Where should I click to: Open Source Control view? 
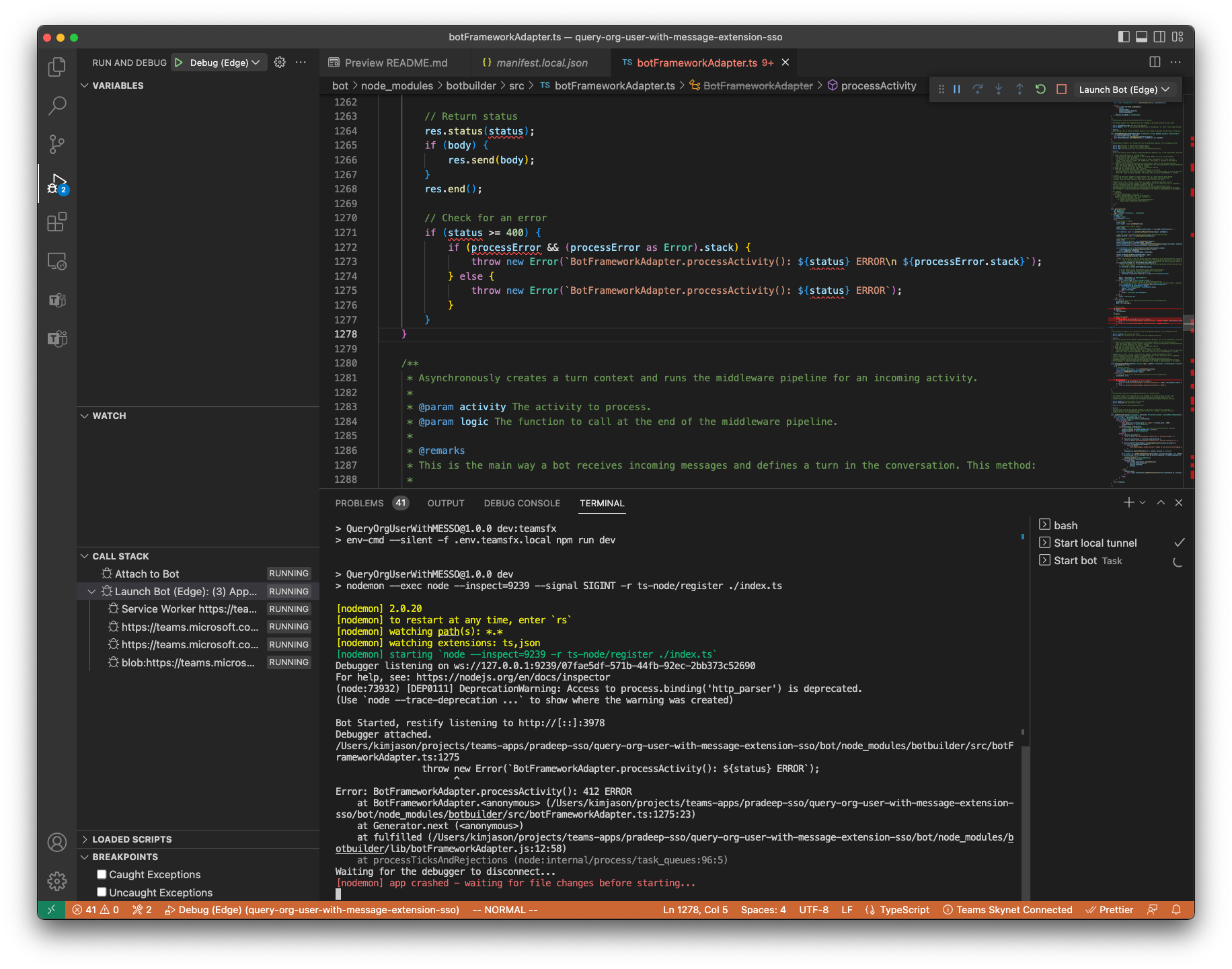(x=57, y=143)
